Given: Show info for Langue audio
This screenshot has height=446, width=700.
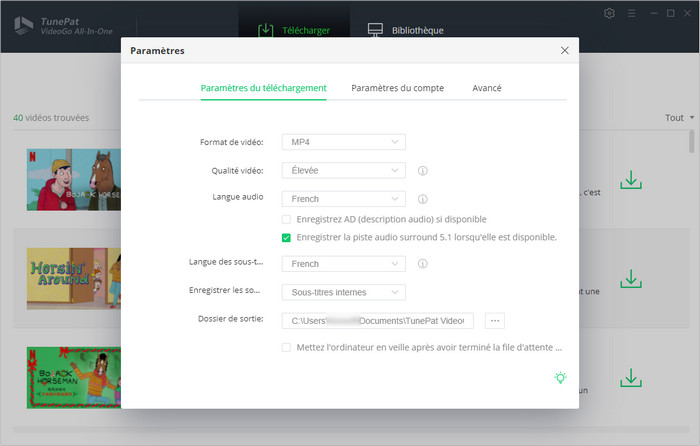Looking at the screenshot, I should pos(422,199).
